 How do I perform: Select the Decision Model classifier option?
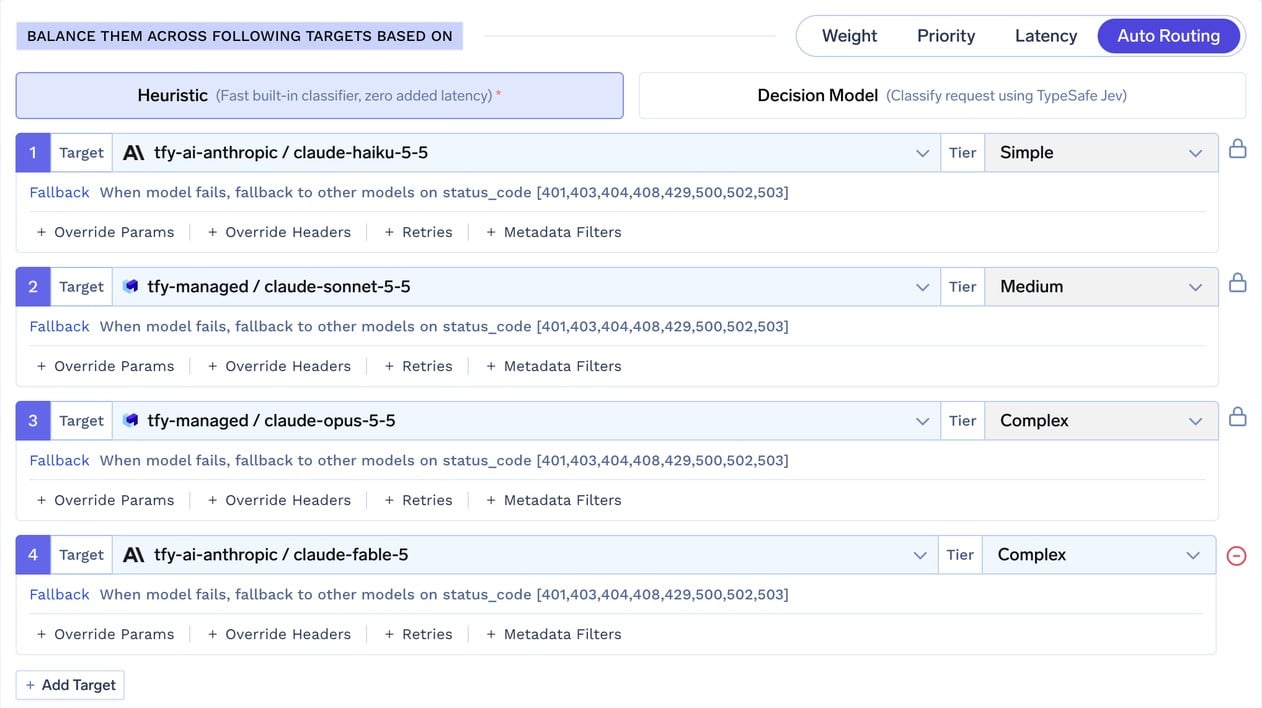[x=942, y=95]
